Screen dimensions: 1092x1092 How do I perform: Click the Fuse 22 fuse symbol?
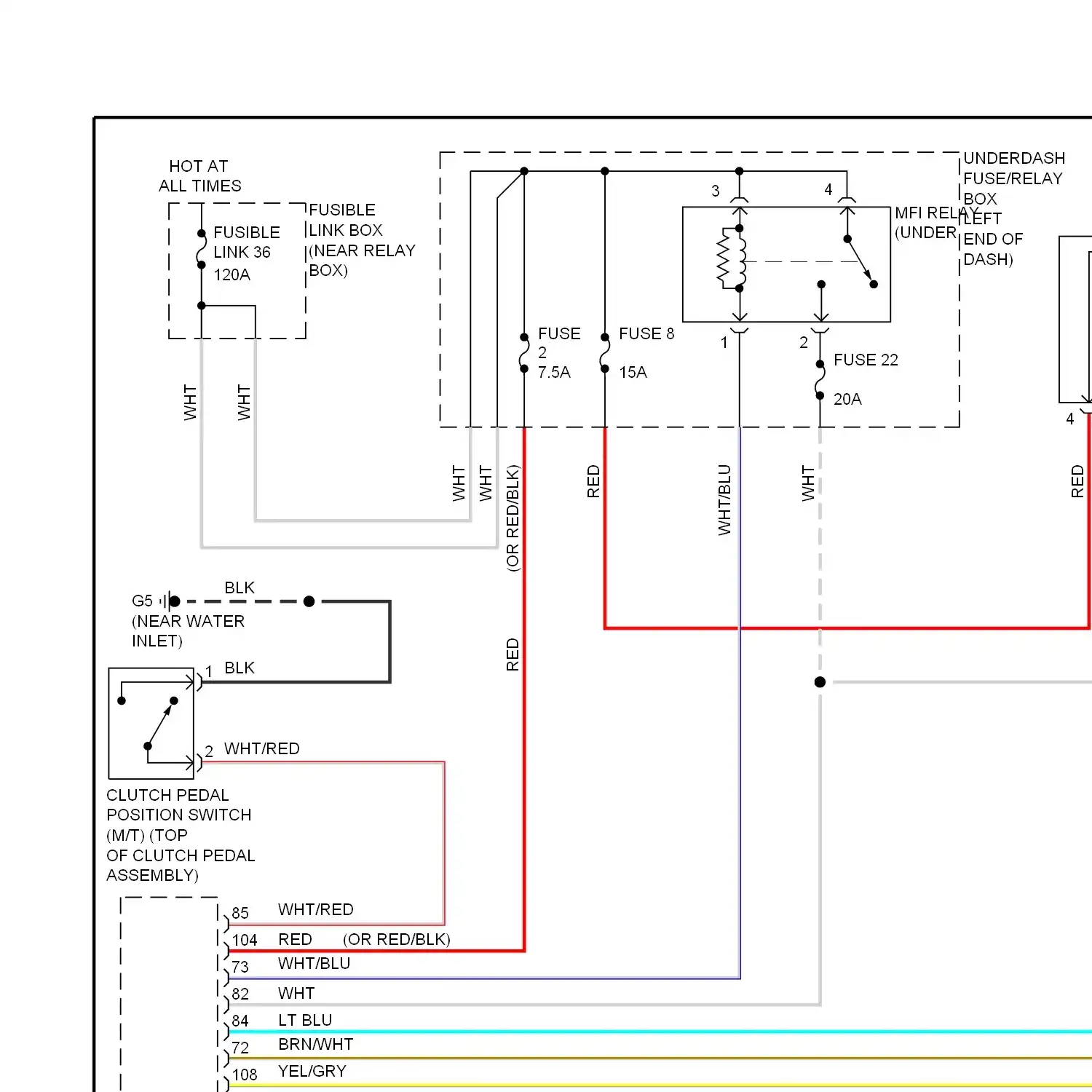point(820,380)
